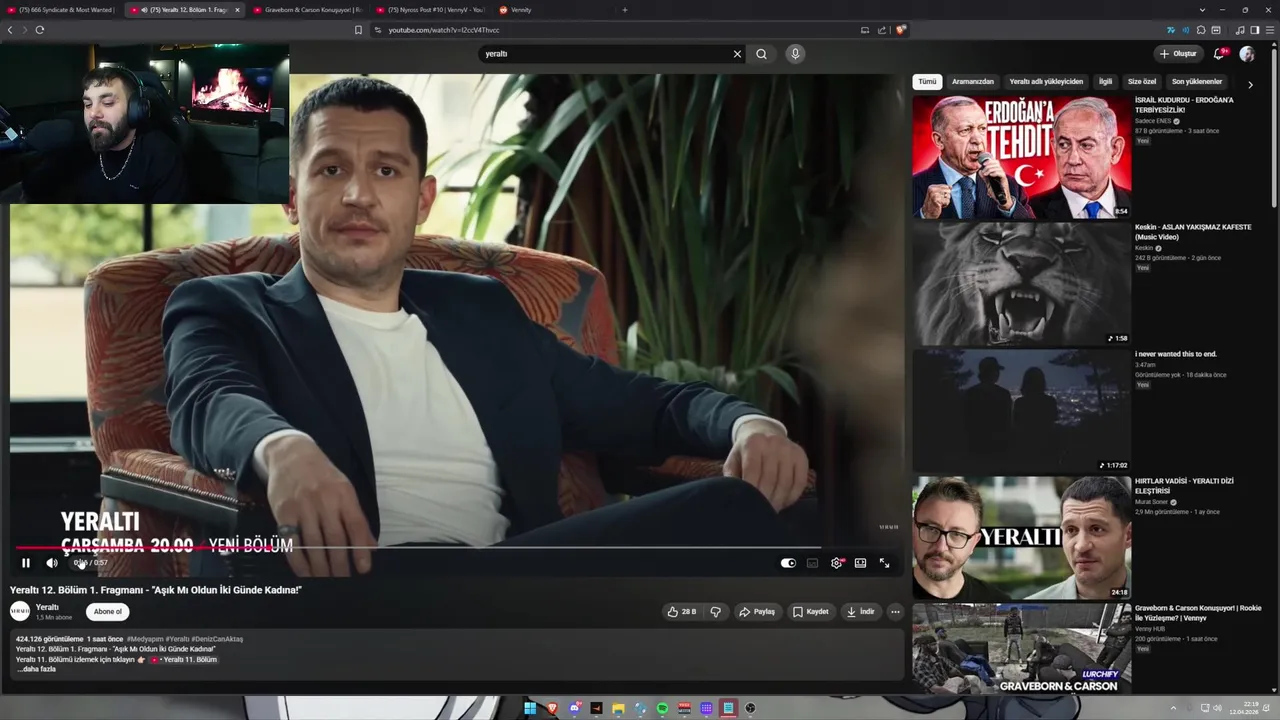The width and height of the screenshot is (1280, 720).
Task: Subscribe with the Abone ol button
Action: (108, 611)
